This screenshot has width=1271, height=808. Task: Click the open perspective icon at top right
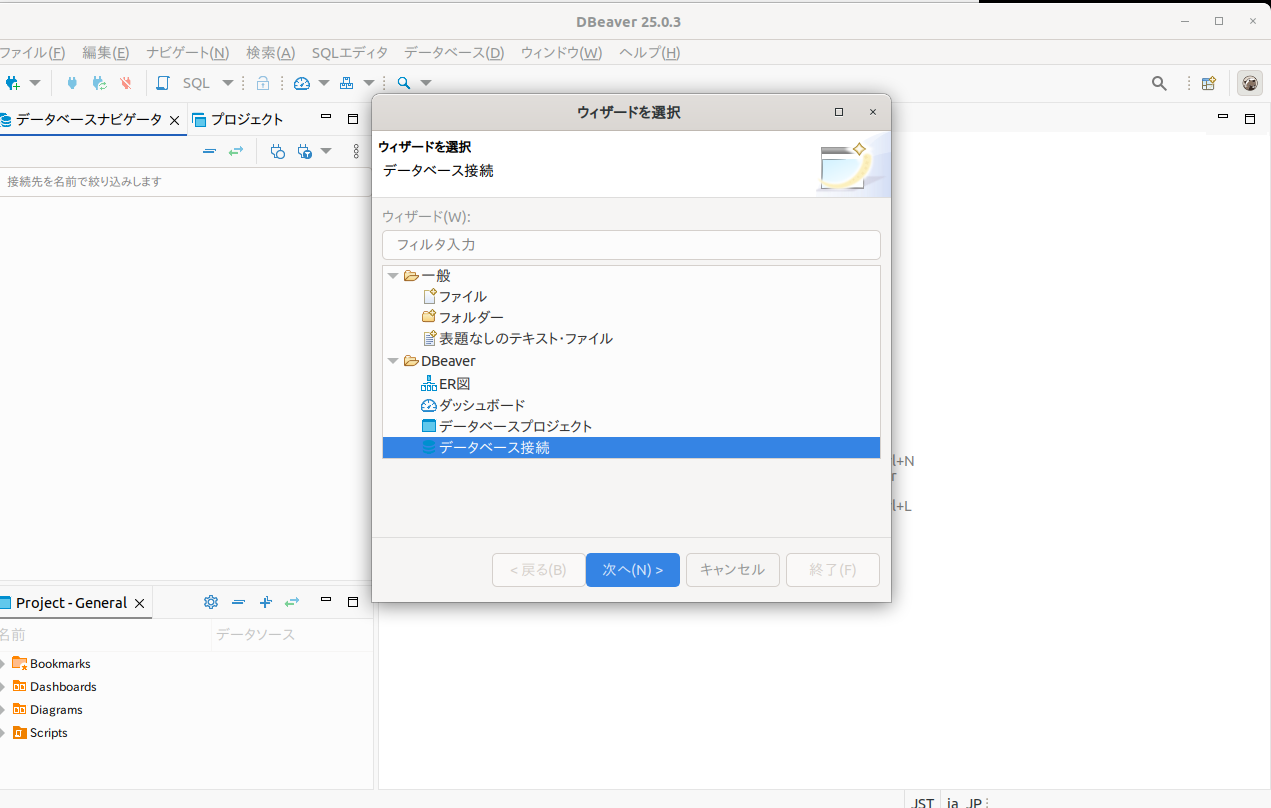pos(1209,83)
